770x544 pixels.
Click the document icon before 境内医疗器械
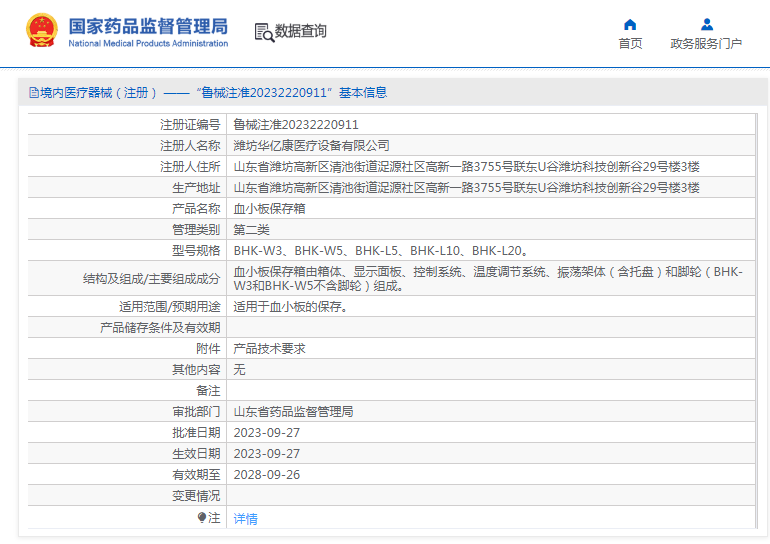click(33, 92)
